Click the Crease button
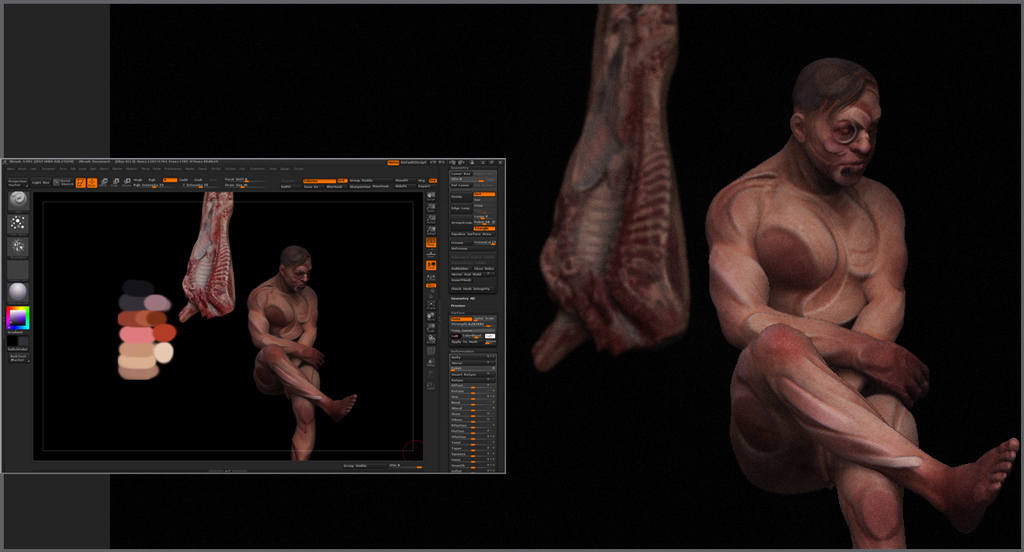 tap(461, 242)
